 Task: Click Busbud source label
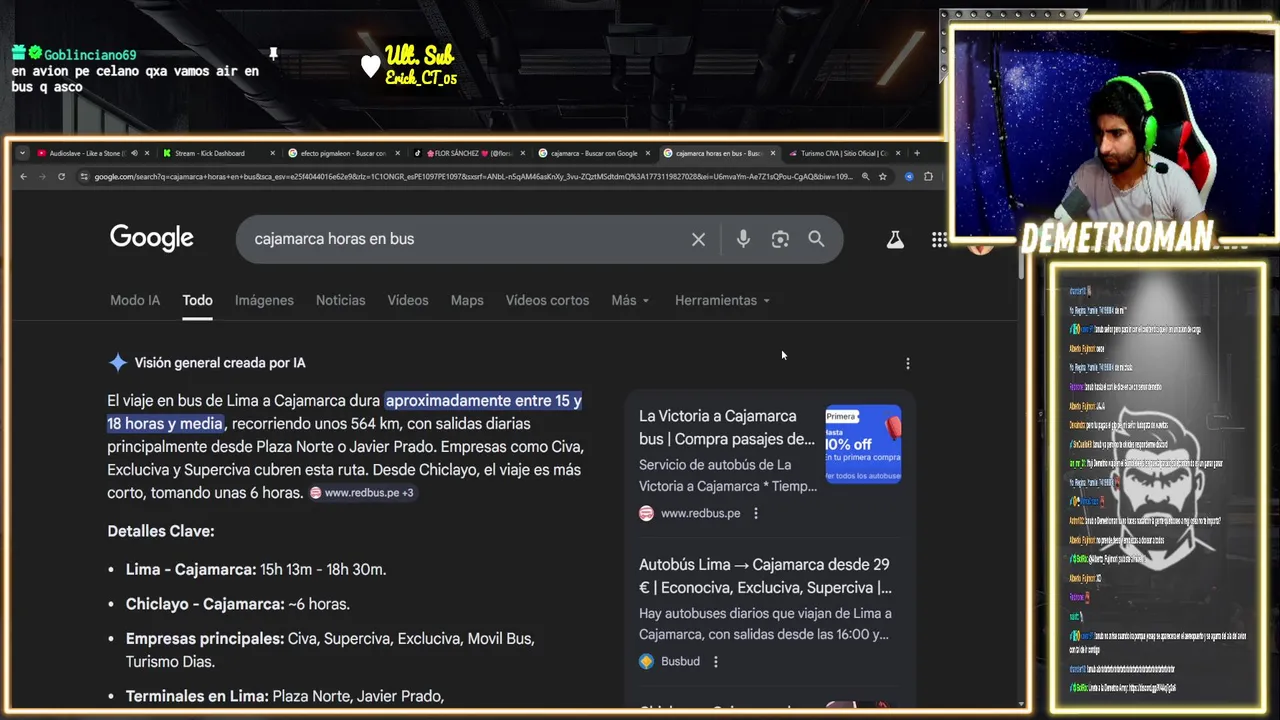pyautogui.click(x=680, y=661)
